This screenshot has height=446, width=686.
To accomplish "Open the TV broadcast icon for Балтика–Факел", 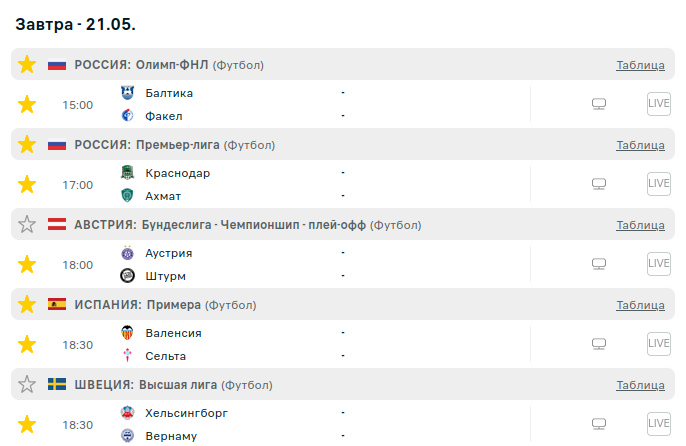I will click(599, 104).
